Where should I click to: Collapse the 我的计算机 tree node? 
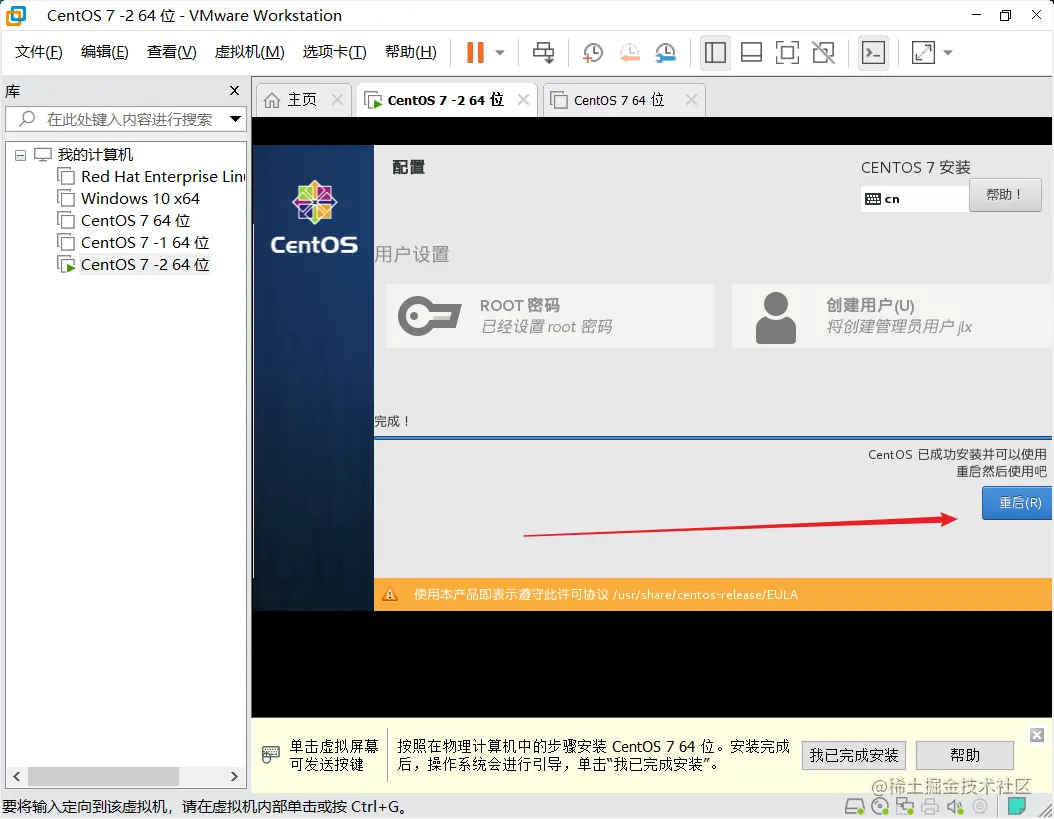(20, 155)
